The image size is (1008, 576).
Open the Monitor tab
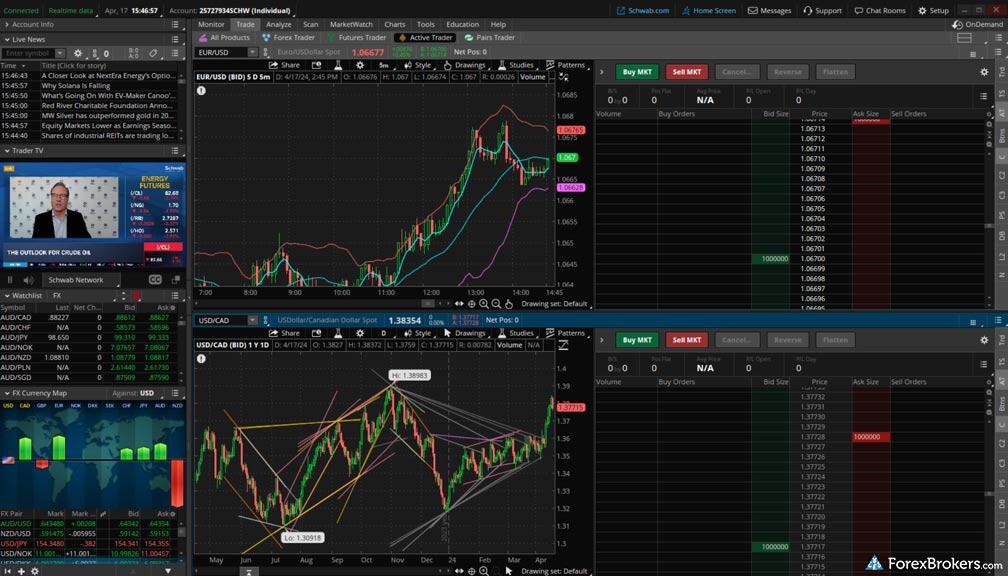coord(211,24)
